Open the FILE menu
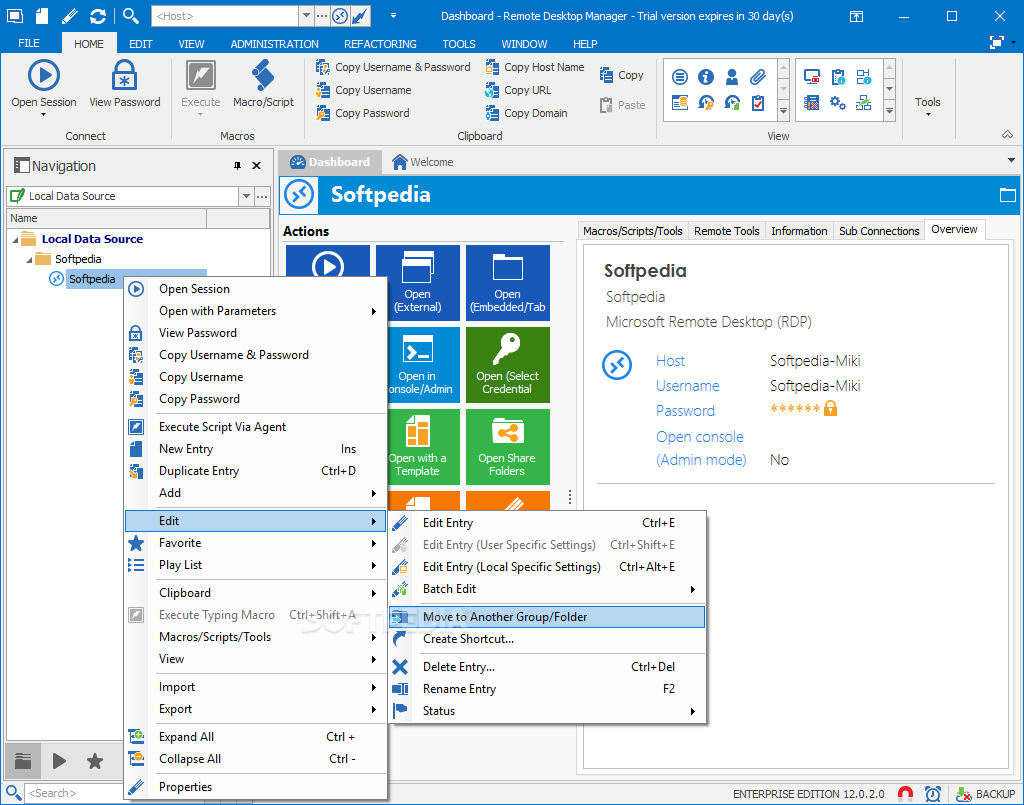The width and height of the screenshot is (1024, 805). 29,44
